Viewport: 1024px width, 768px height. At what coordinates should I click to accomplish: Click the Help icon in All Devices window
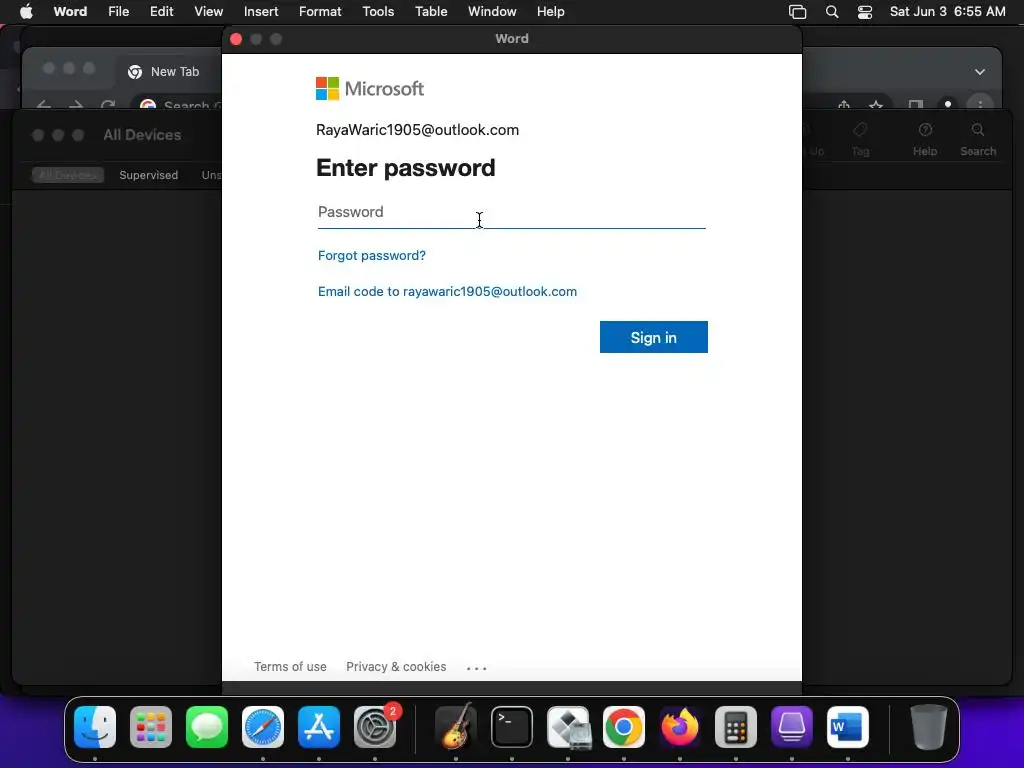925,138
